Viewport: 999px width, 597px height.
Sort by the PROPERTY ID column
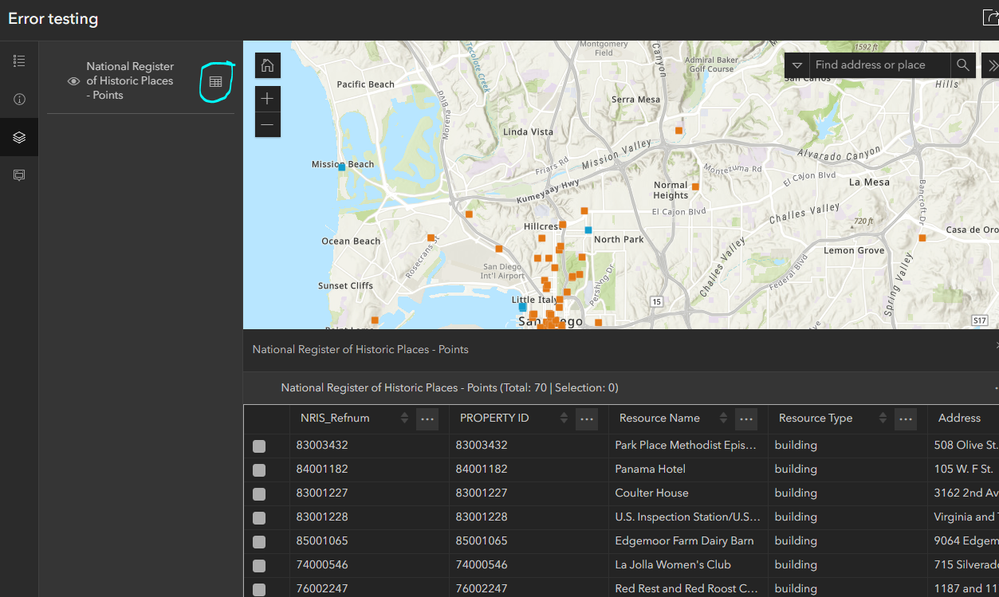tap(564, 418)
